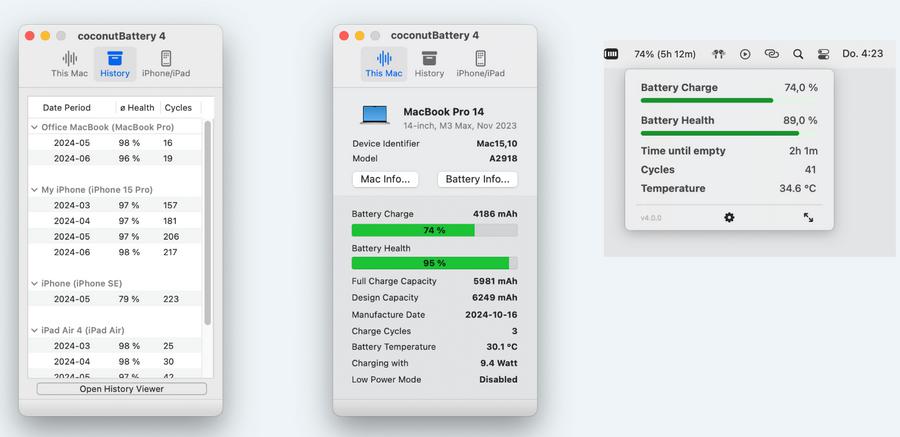This screenshot has height=437, width=900.
Task: Sort by ø Health column header
Action: 137,107
